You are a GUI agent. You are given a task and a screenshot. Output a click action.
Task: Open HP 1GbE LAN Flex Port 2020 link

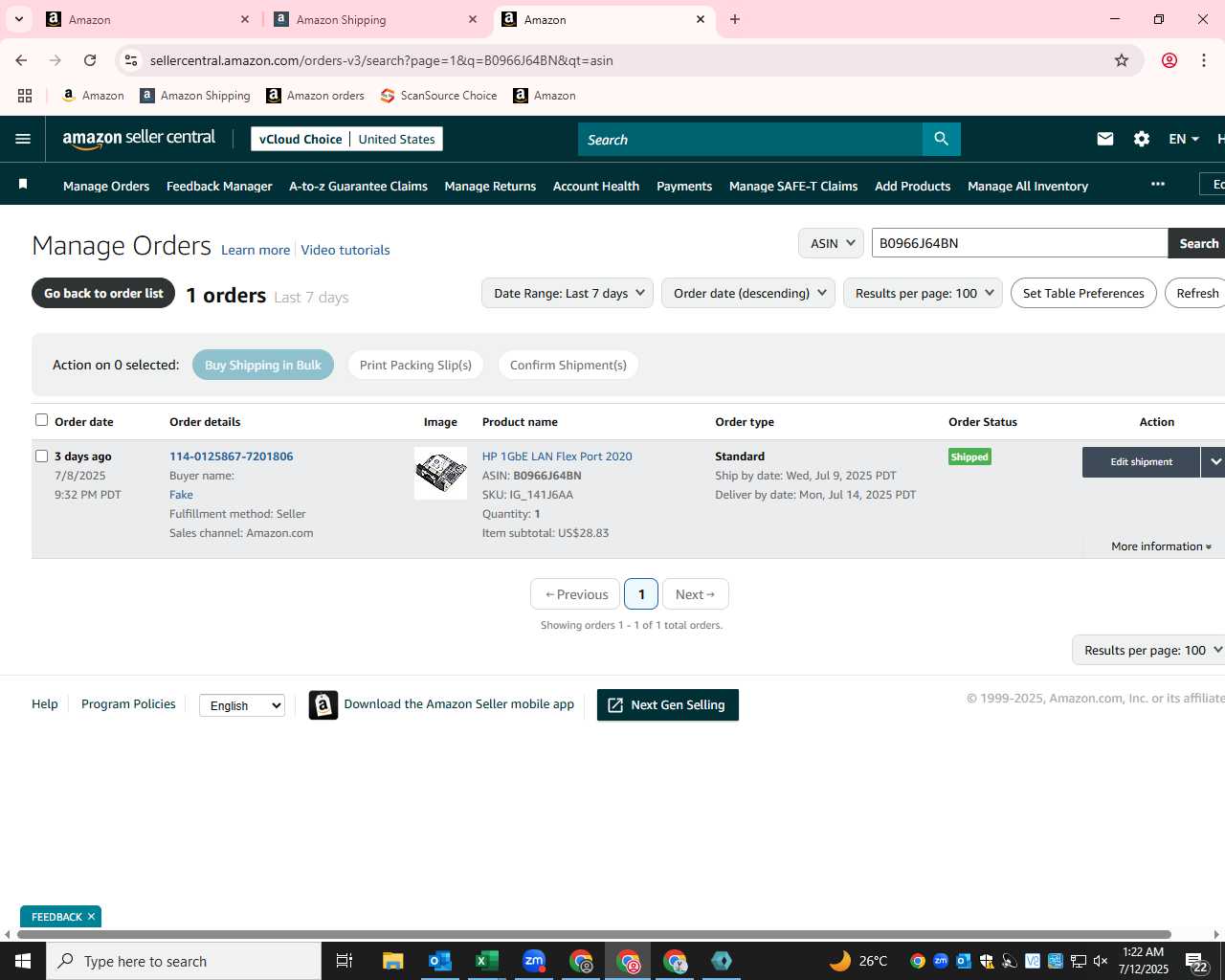[x=557, y=456]
